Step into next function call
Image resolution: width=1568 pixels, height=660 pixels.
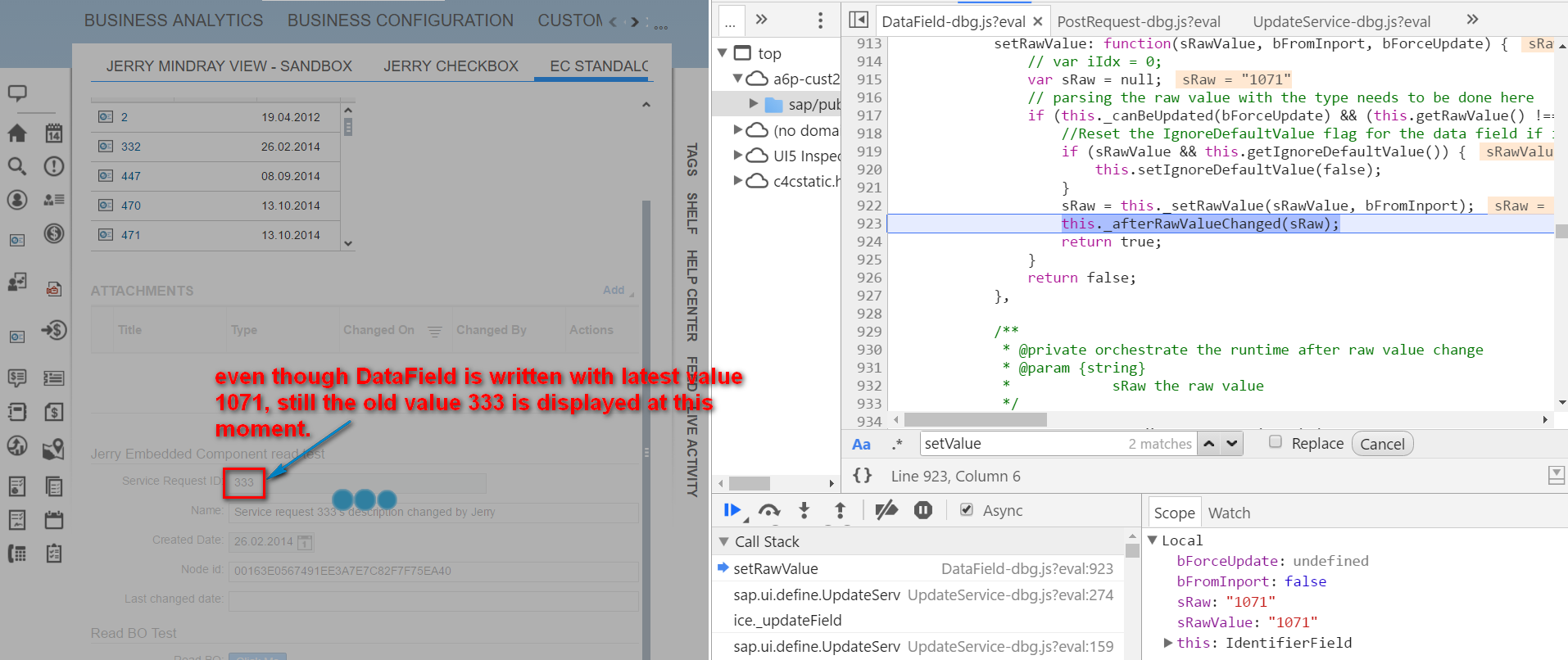804,511
